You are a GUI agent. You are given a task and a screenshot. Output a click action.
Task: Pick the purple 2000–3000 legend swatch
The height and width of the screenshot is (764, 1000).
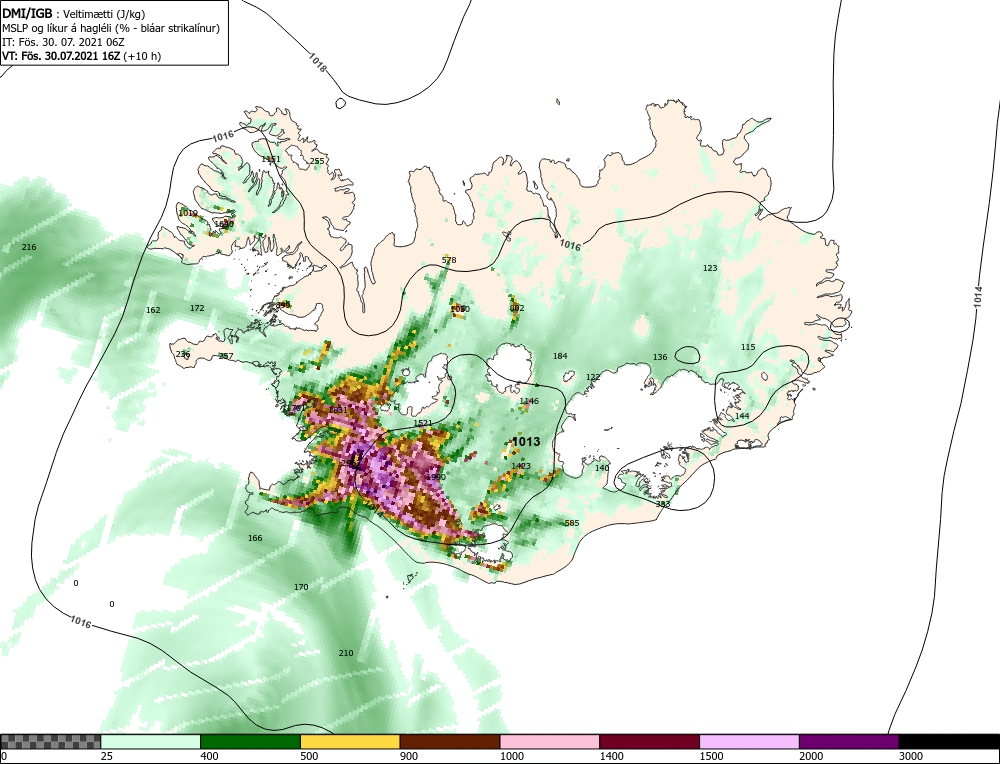click(x=849, y=742)
